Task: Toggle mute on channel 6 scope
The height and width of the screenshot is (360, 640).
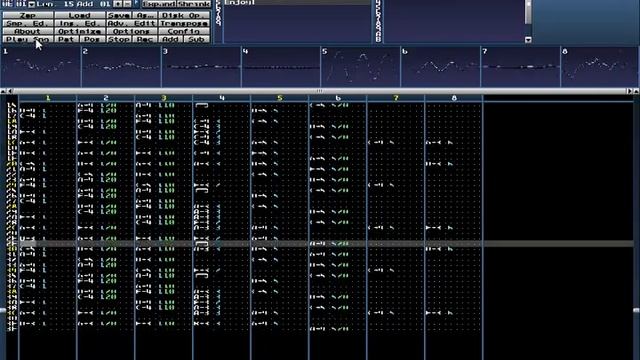Action: coord(441,67)
